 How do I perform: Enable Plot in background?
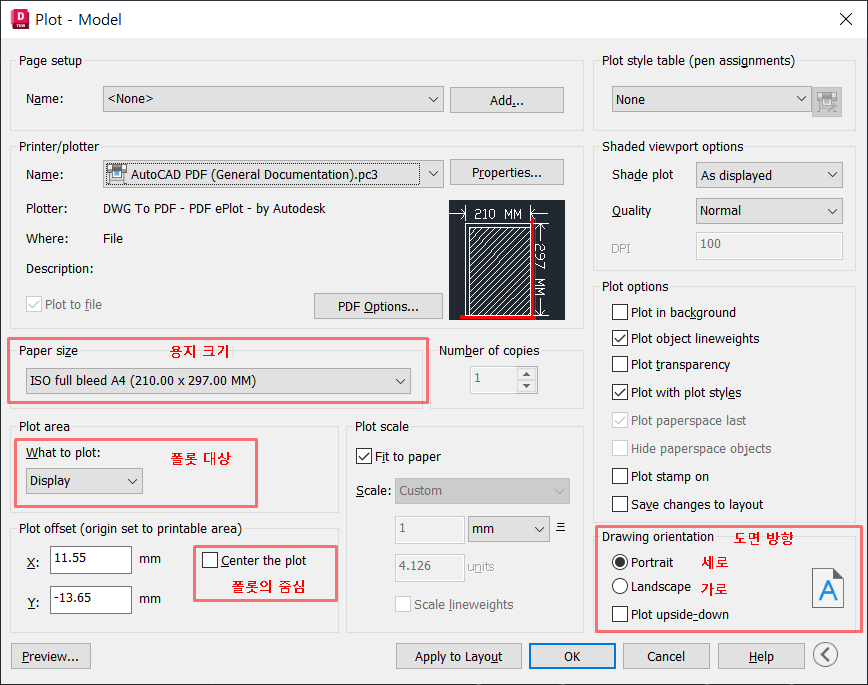point(619,312)
